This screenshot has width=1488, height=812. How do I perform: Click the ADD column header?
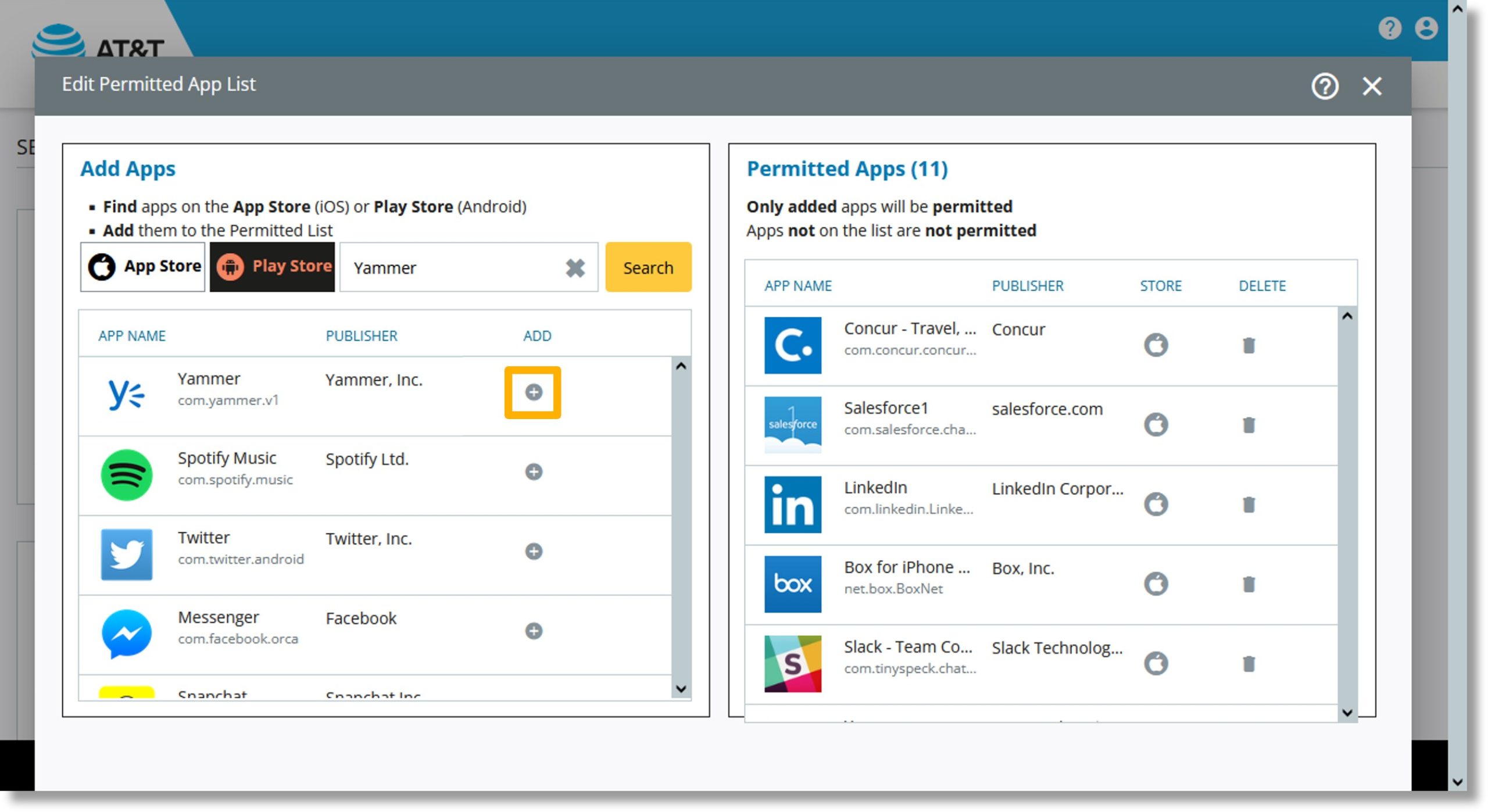click(x=537, y=336)
